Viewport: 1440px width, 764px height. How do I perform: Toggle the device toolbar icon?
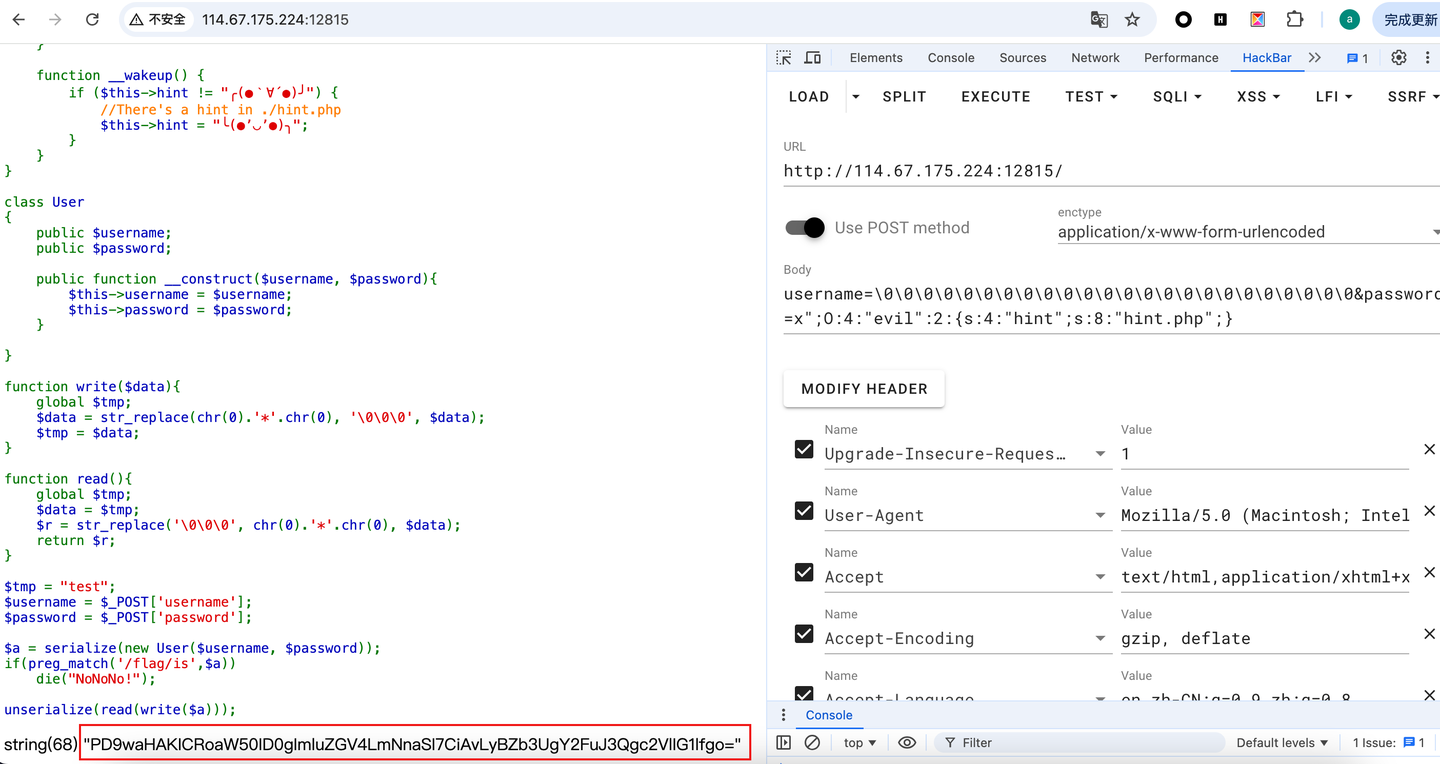[x=812, y=57]
